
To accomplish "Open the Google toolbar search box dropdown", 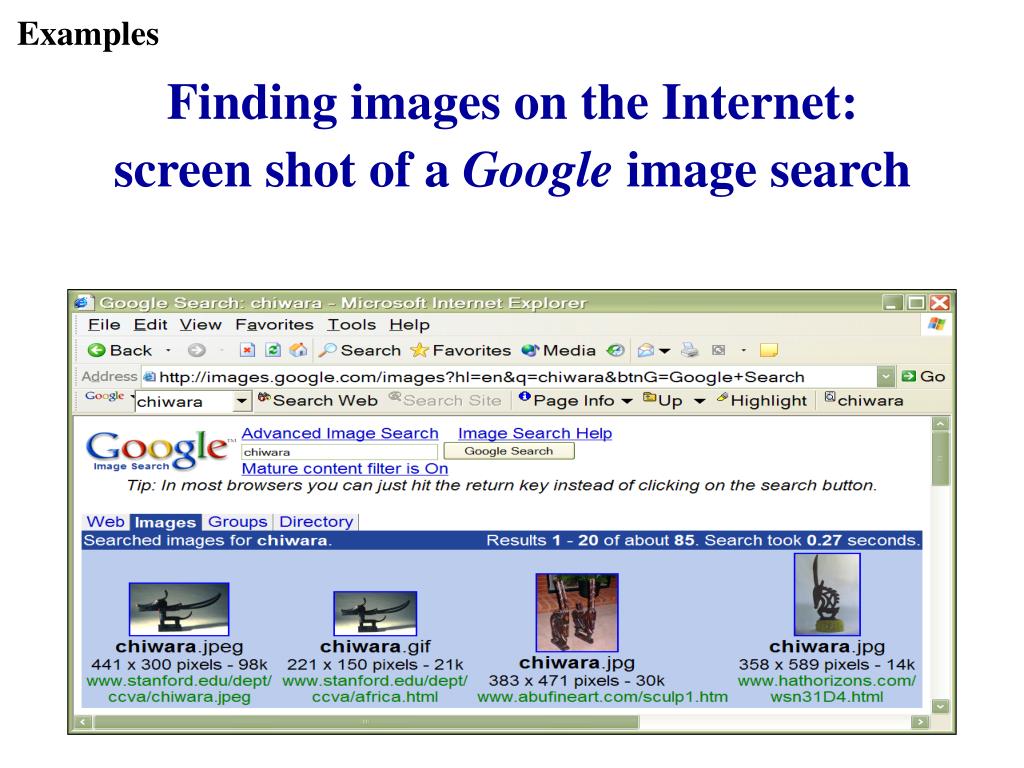I will coord(242,401).
